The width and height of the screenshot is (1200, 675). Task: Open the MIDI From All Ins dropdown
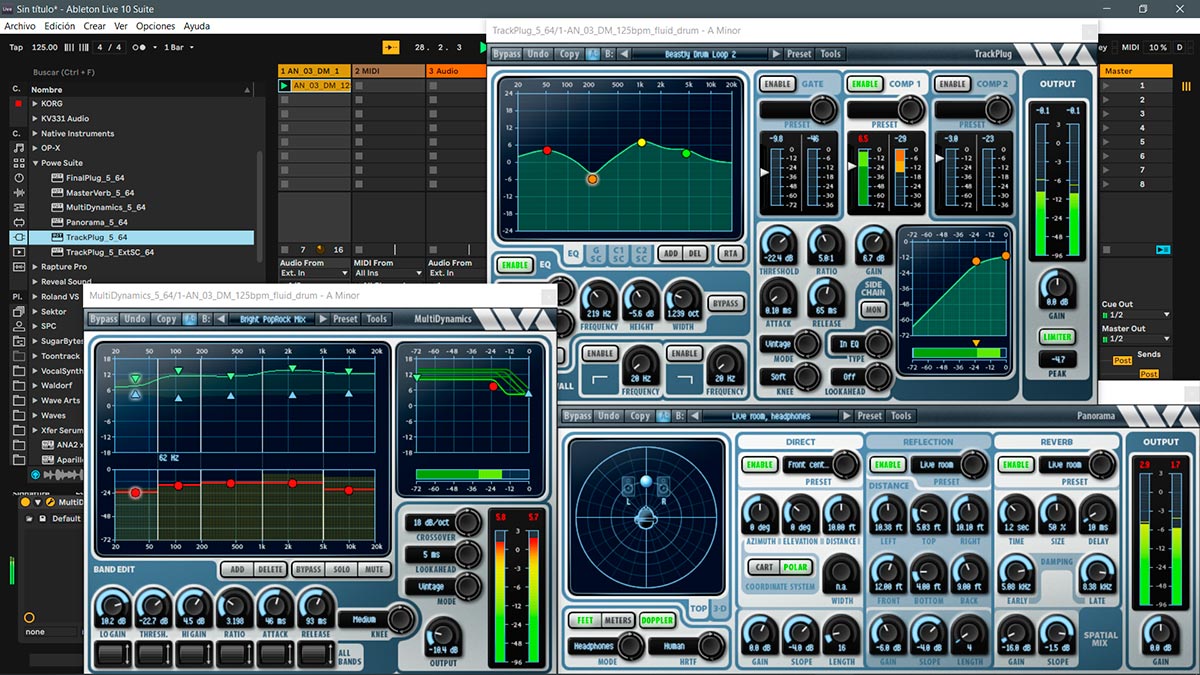tap(387, 273)
